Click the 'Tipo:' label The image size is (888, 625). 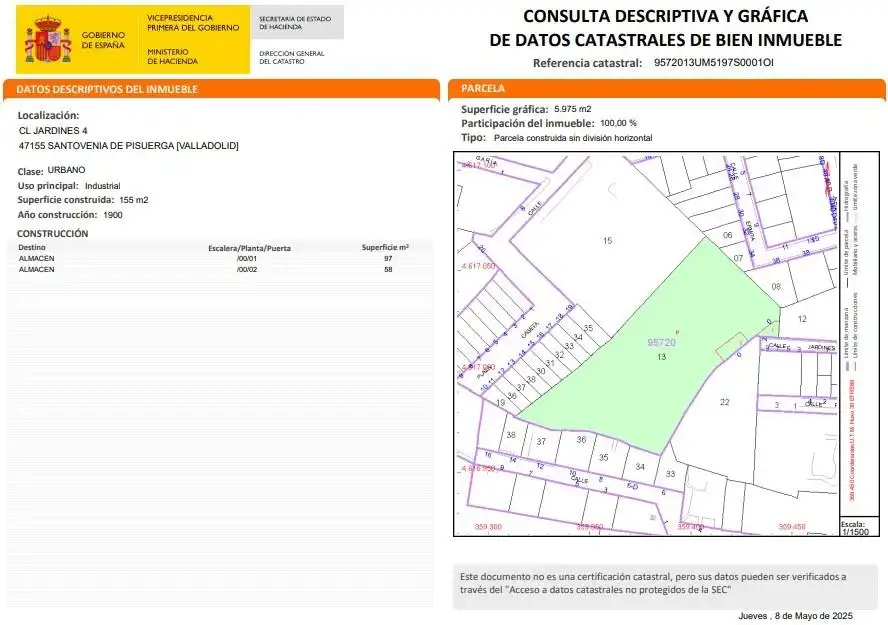tap(473, 138)
